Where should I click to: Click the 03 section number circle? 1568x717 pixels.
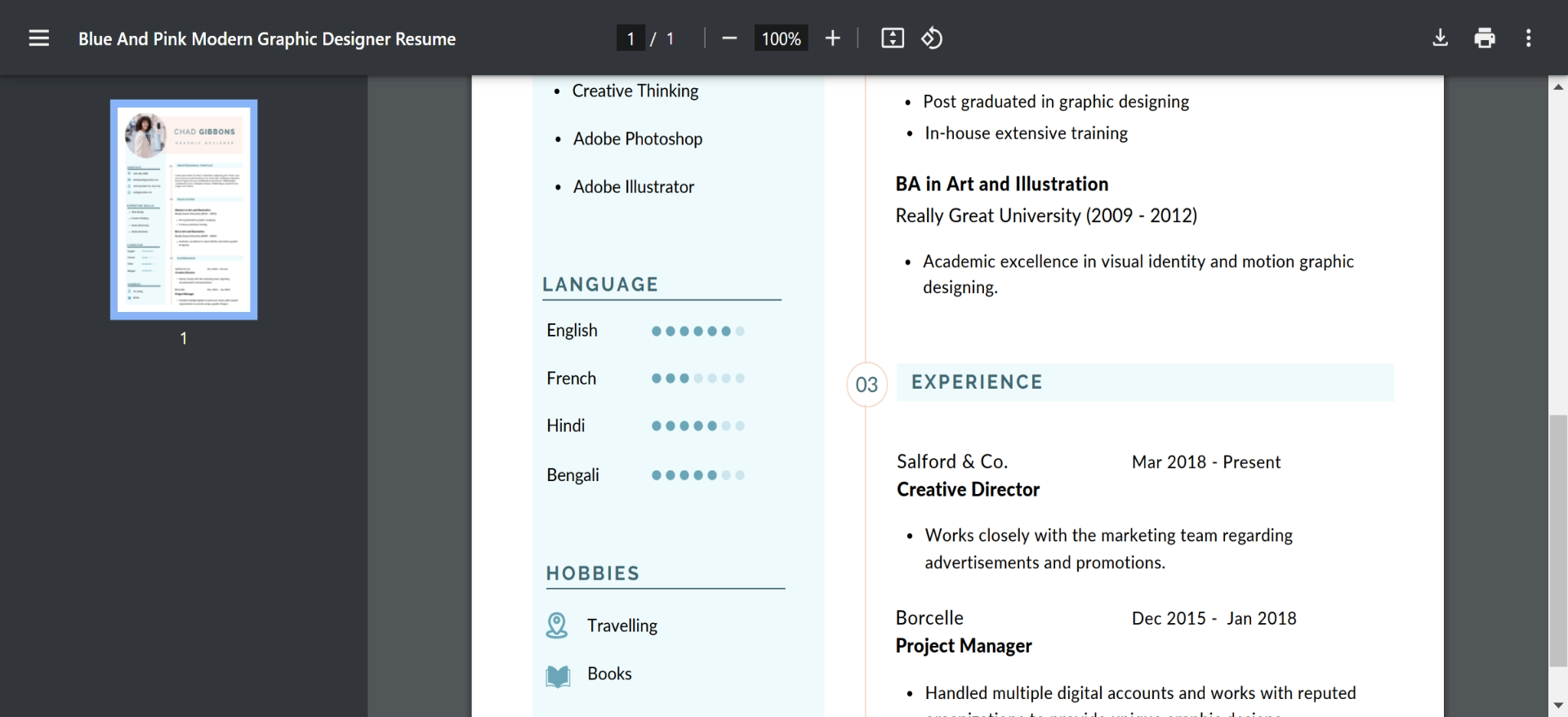(x=866, y=384)
